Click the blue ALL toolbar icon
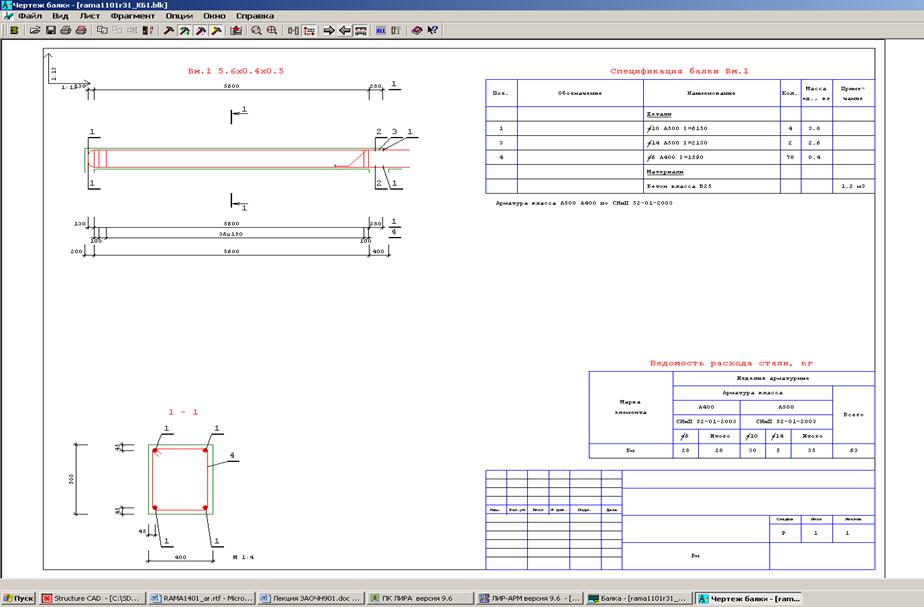924x607 pixels. 380,31
